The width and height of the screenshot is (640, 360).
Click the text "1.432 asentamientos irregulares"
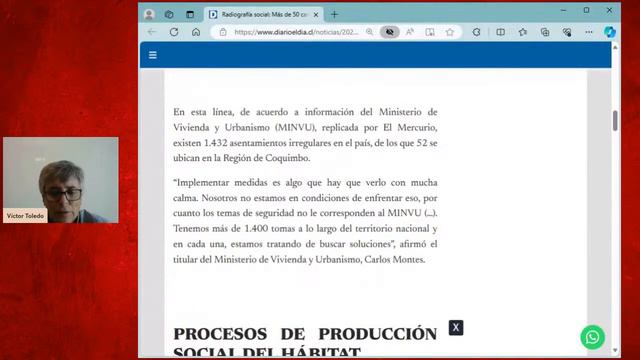(268, 143)
